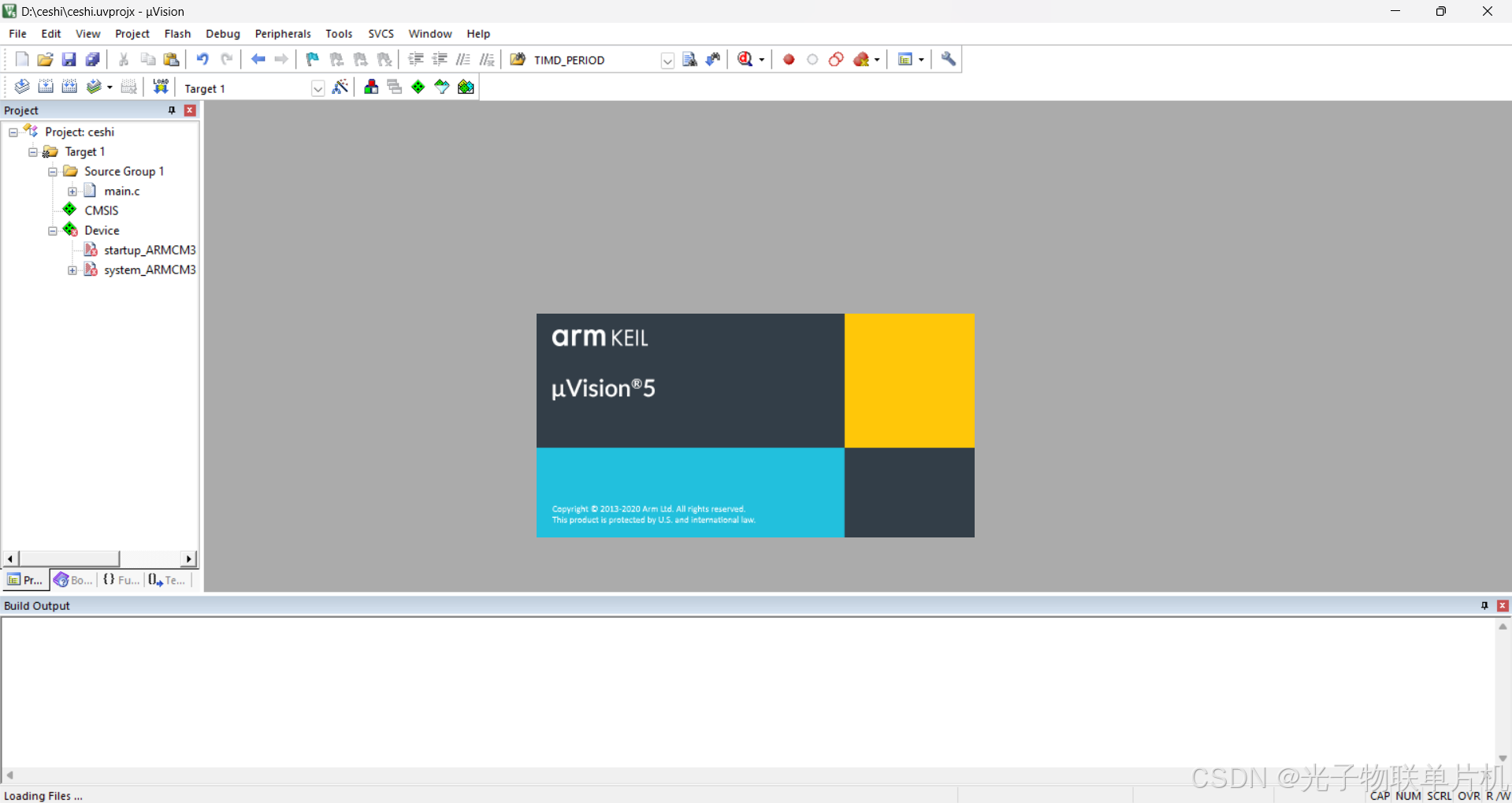
Task: Download code to flash with LOAD icon
Action: click(x=161, y=87)
